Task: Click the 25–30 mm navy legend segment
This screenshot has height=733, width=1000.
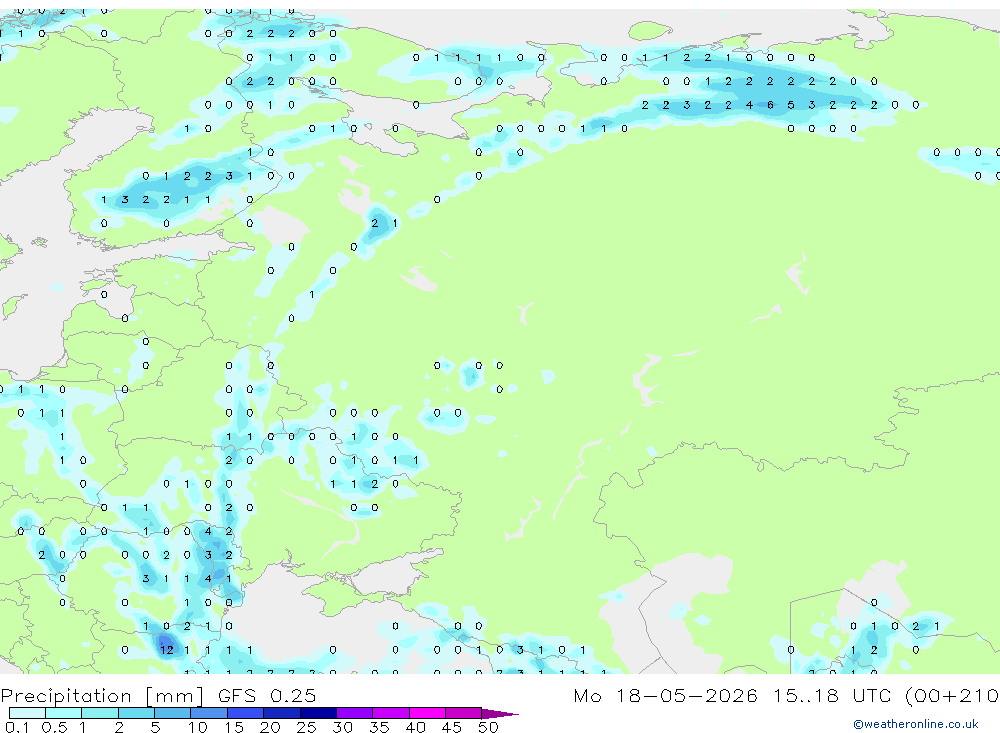Action: click(318, 713)
